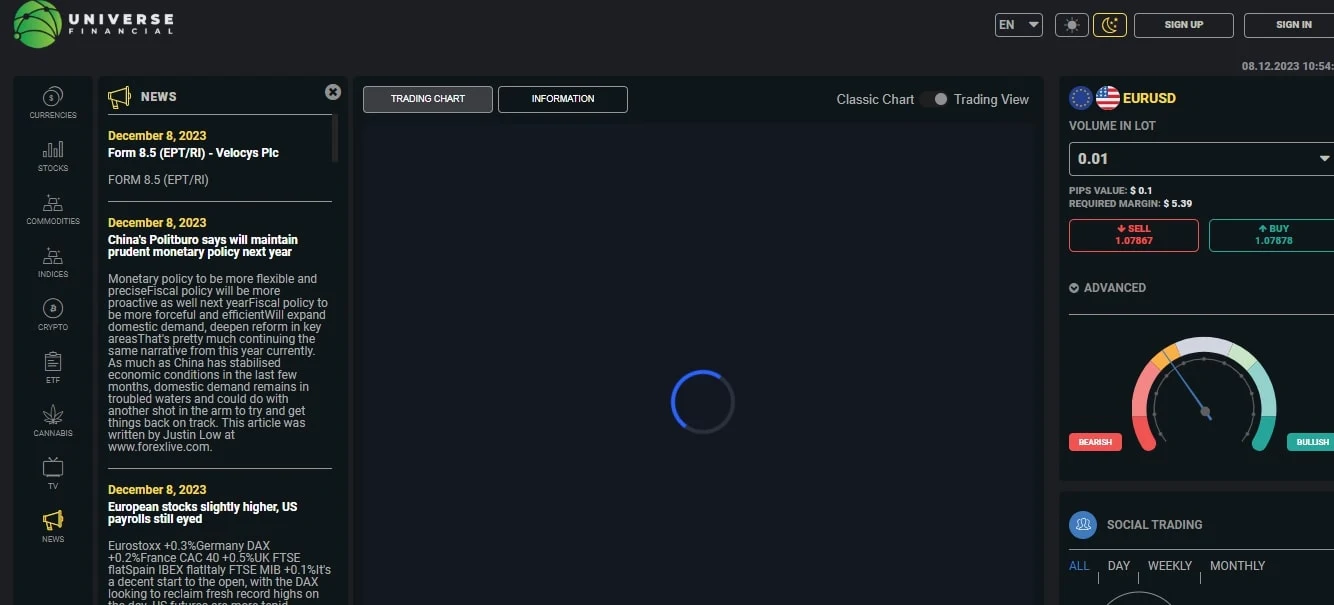This screenshot has width=1334, height=605.
Task: Open the Commodities sidebar icon
Action: pos(53,203)
